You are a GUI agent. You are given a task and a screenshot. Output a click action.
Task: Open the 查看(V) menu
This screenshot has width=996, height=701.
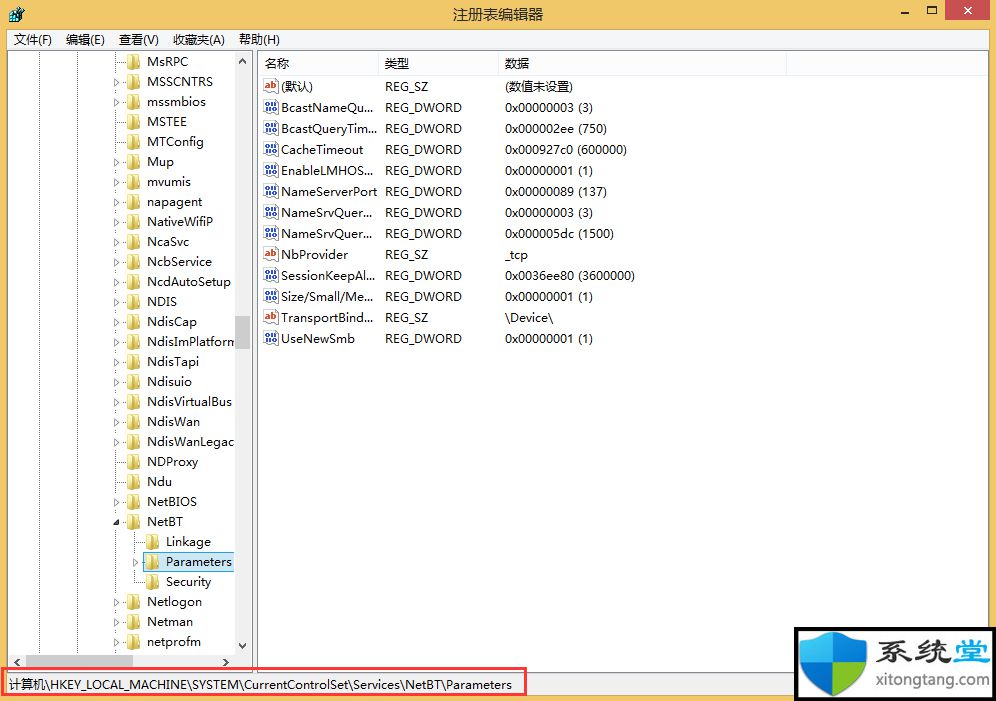tap(138, 39)
